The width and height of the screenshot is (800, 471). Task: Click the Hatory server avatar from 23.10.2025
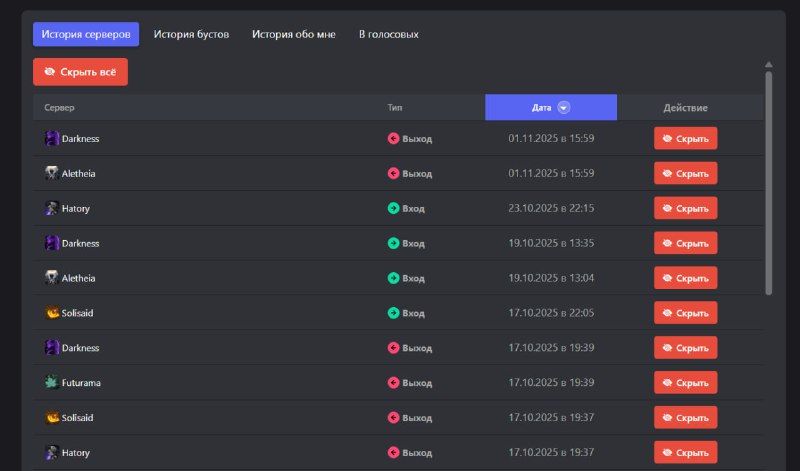click(x=52, y=208)
